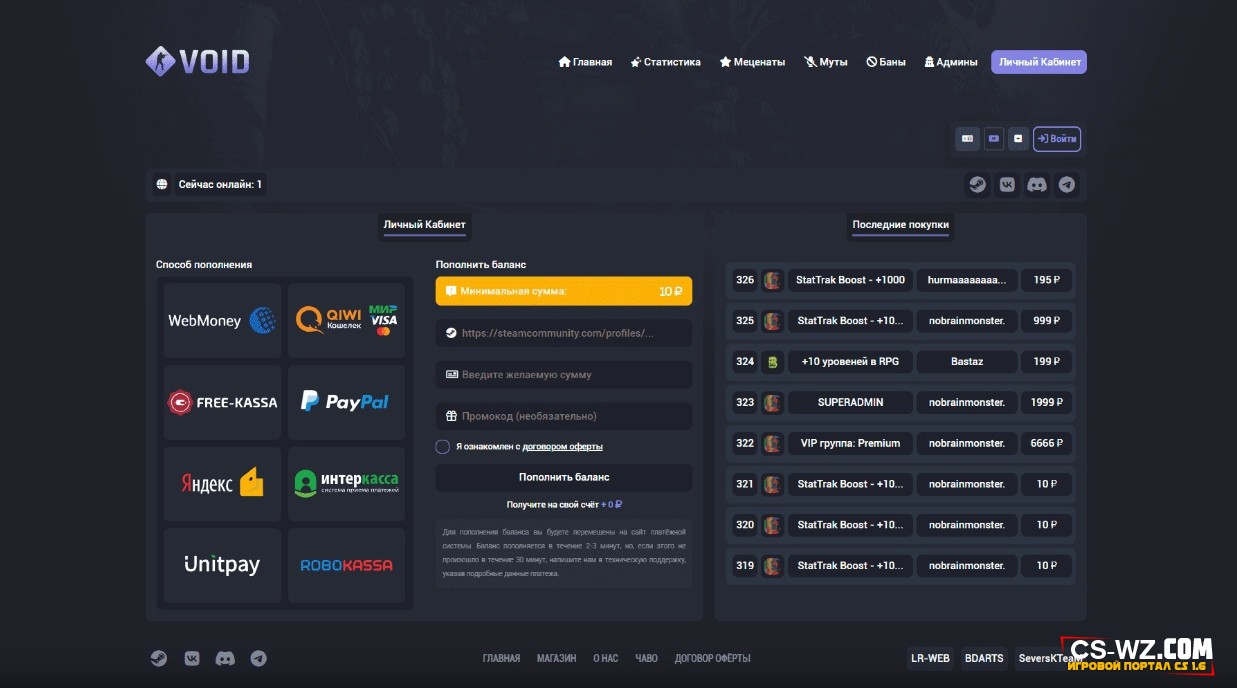Click the avatar icon in purchase row 326
Viewport: 1237px width, 688px height.
[772, 280]
